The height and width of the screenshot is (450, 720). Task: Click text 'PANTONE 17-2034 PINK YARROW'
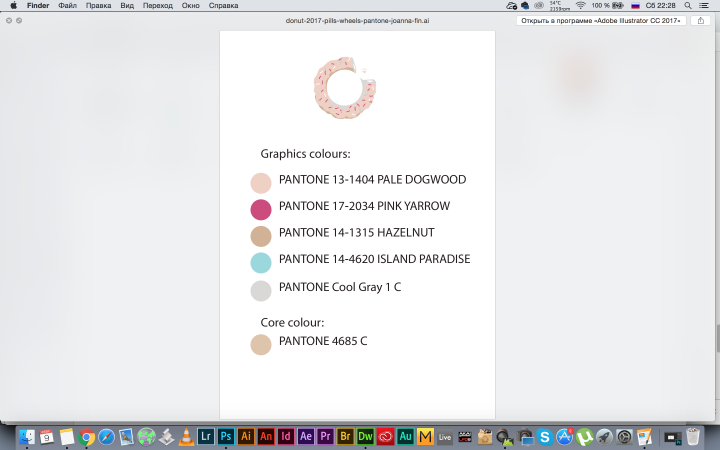pos(364,206)
